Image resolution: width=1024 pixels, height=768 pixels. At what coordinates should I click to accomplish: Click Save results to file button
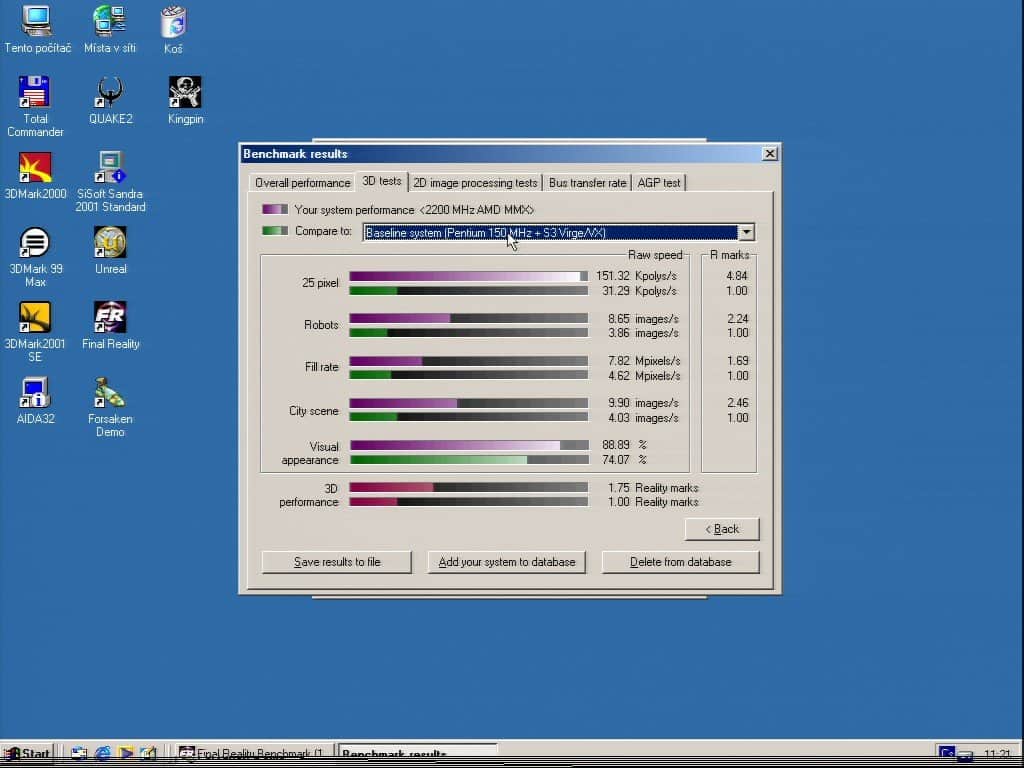point(336,562)
